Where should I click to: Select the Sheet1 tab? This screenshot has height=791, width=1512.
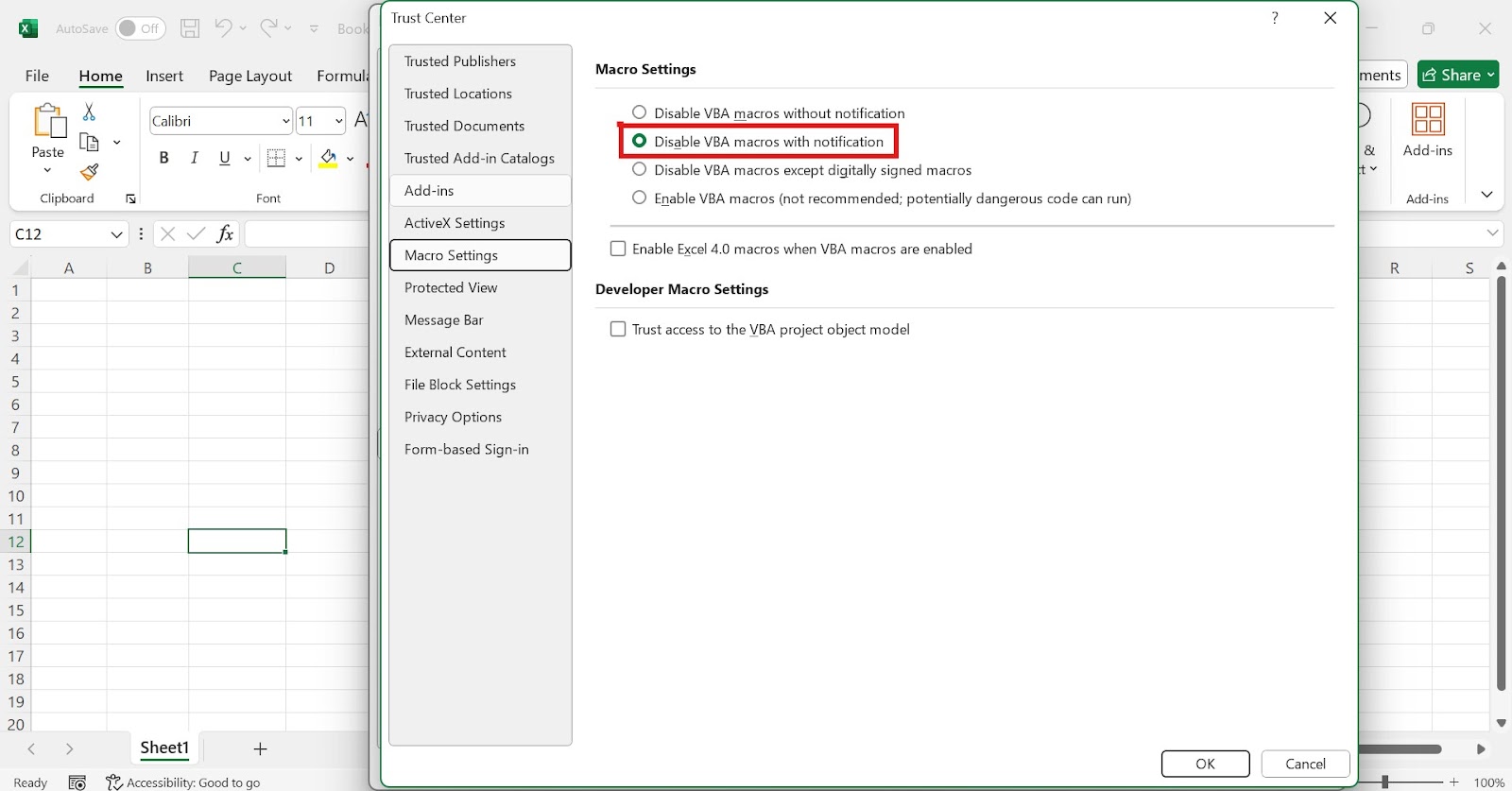(164, 748)
